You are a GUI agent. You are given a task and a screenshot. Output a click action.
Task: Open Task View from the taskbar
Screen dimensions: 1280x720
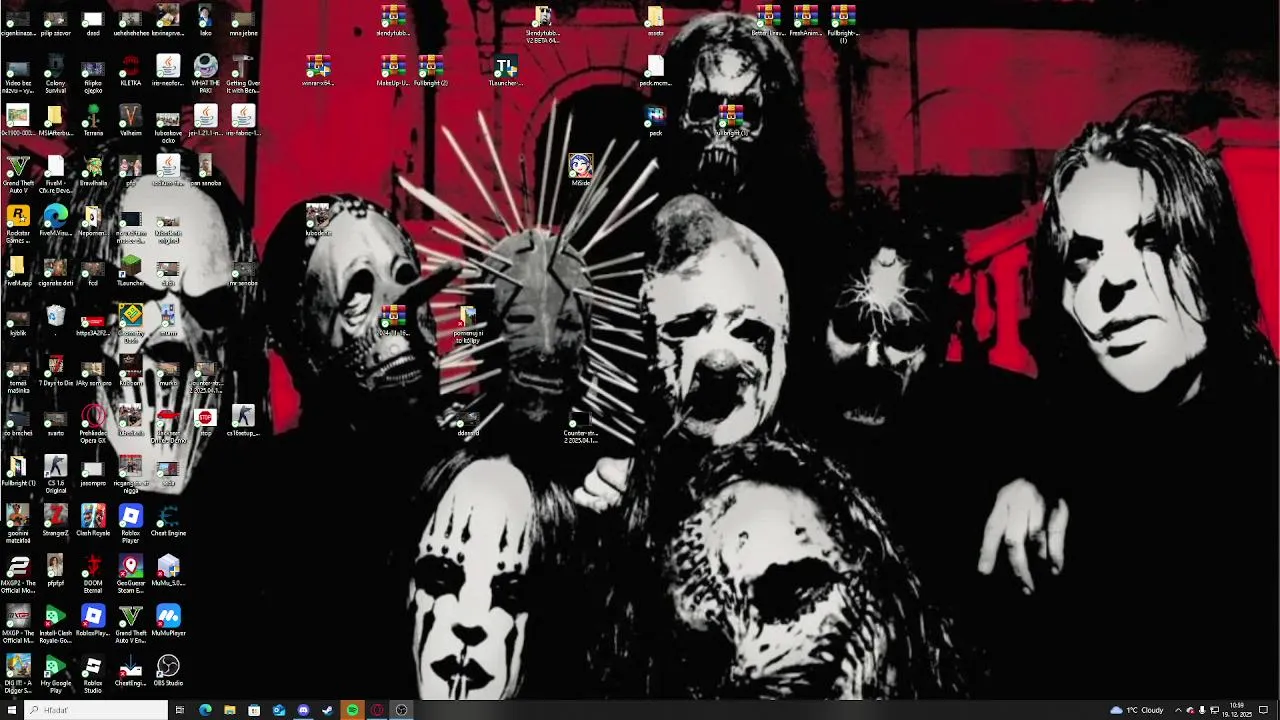coord(180,710)
